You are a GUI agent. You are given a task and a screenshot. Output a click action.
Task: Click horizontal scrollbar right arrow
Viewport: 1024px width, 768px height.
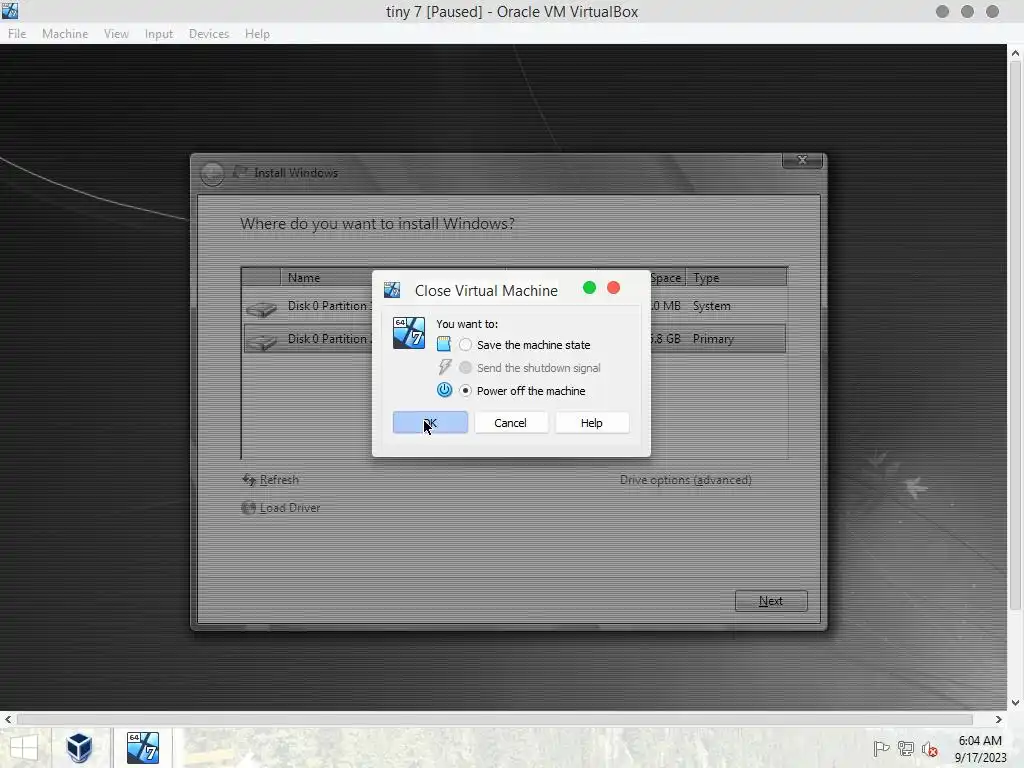(999, 720)
